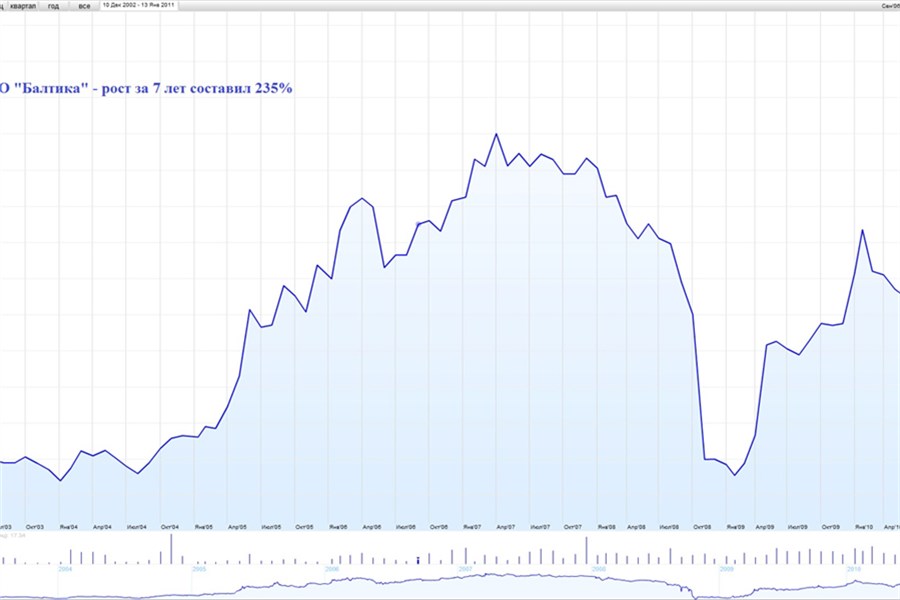
Task: Click the 2010 marker in the overview timeline
Action: tap(856, 568)
